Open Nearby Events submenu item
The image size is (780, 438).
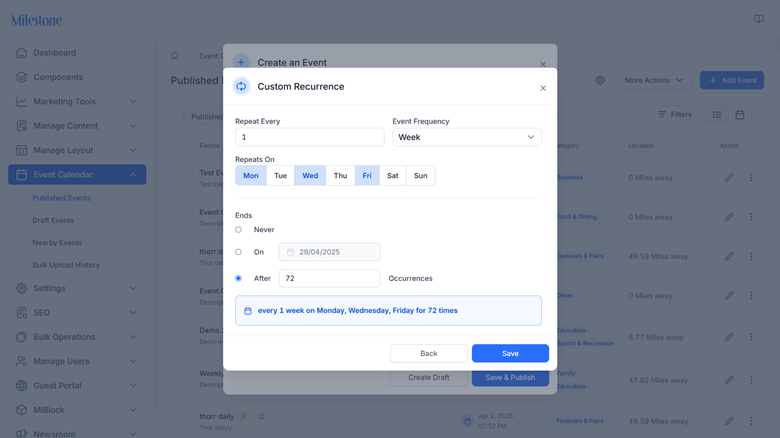[x=57, y=243]
